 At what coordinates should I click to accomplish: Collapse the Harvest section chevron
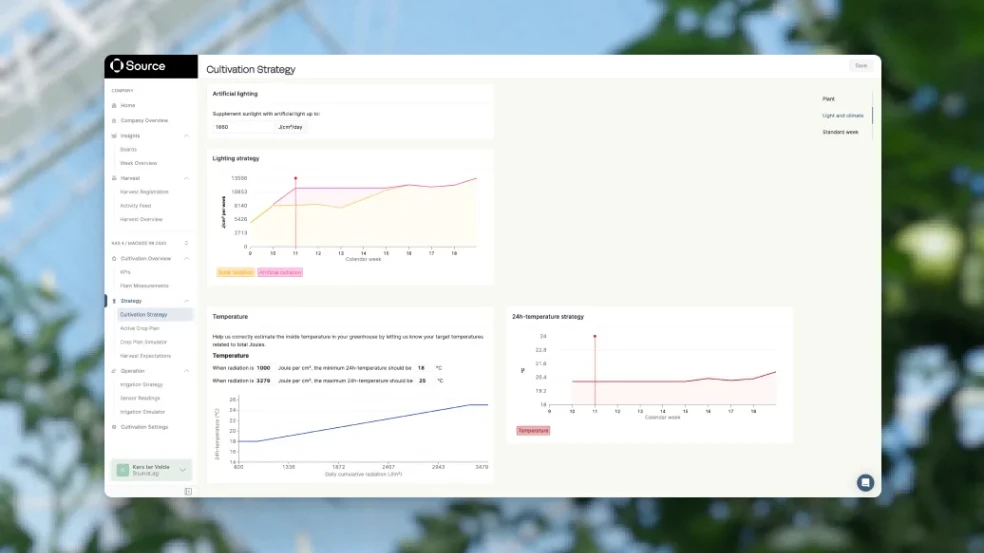point(186,178)
